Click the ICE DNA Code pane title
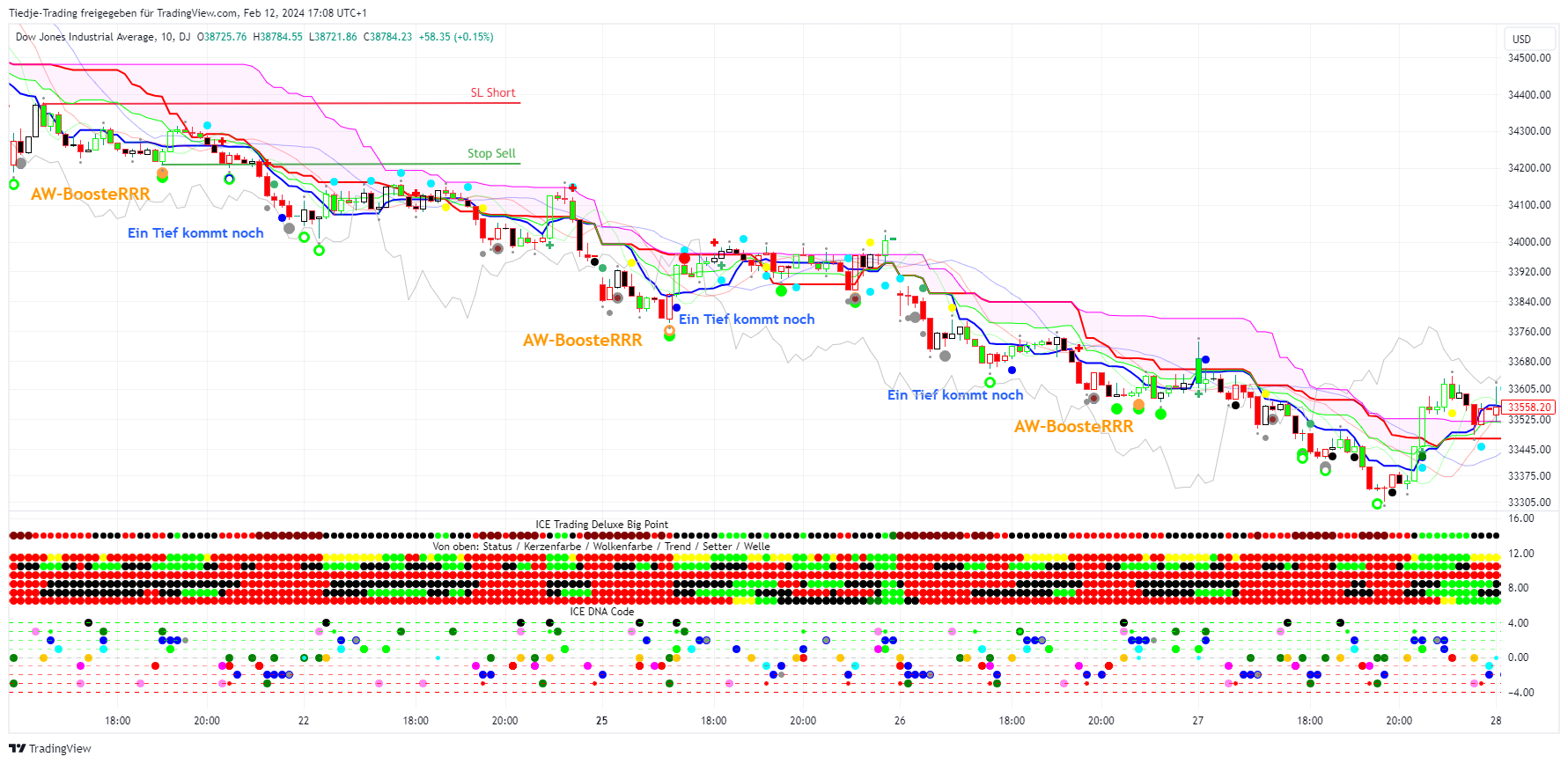1568x764 pixels. click(602, 612)
